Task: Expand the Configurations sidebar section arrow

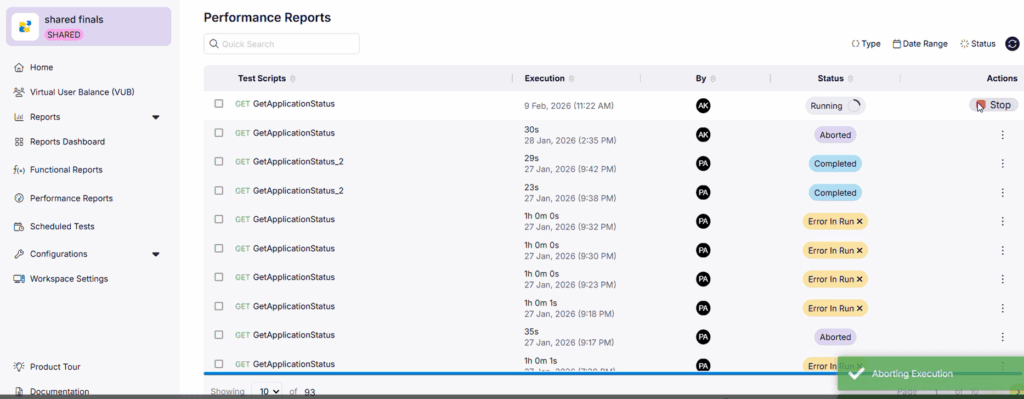Action: (155, 254)
